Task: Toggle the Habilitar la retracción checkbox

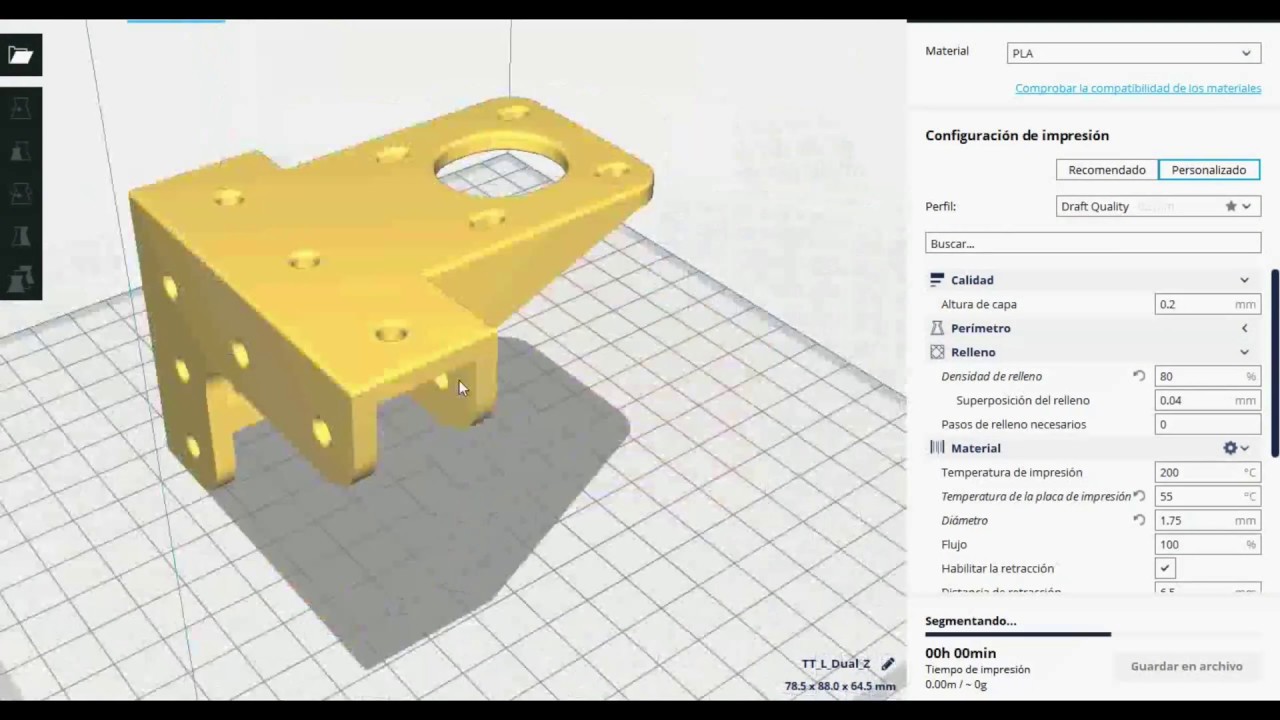Action: coord(1165,568)
